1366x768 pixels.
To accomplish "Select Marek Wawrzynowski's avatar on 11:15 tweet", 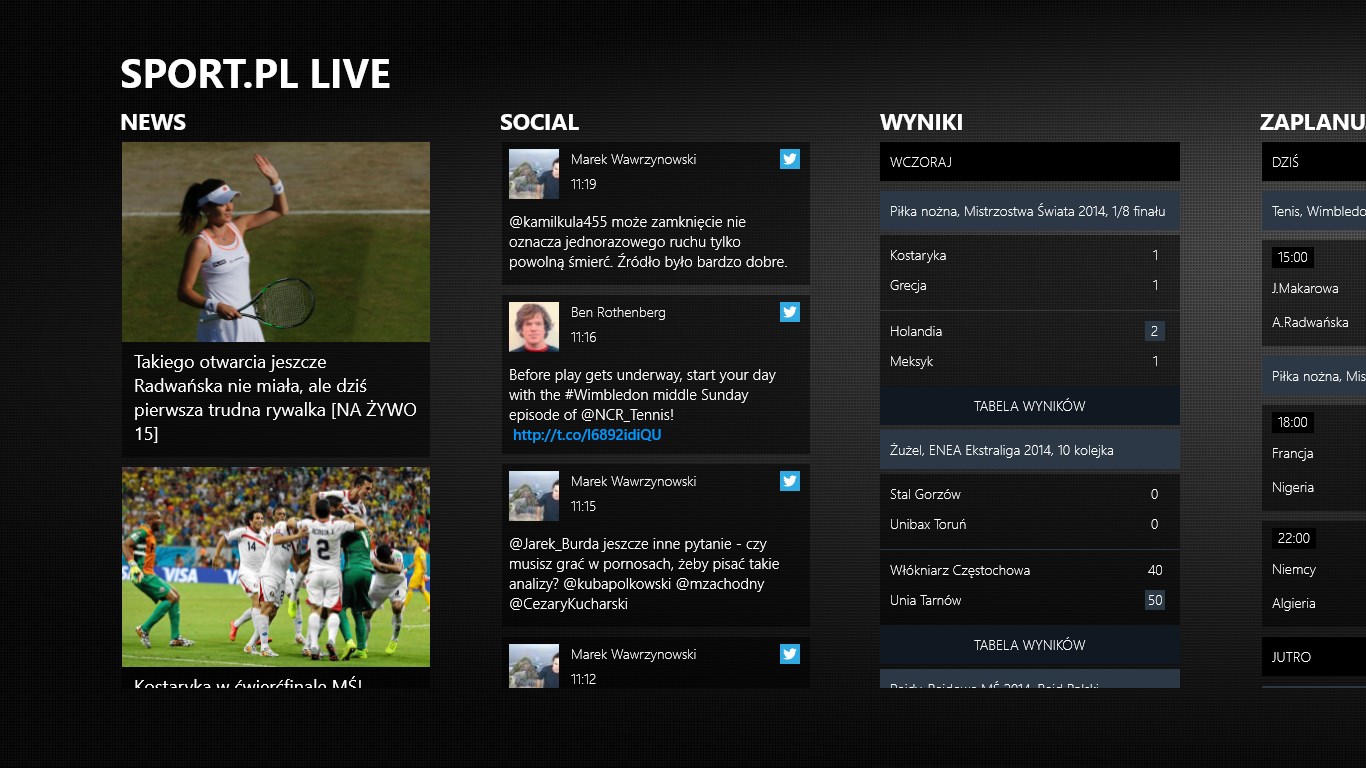I will [x=534, y=496].
